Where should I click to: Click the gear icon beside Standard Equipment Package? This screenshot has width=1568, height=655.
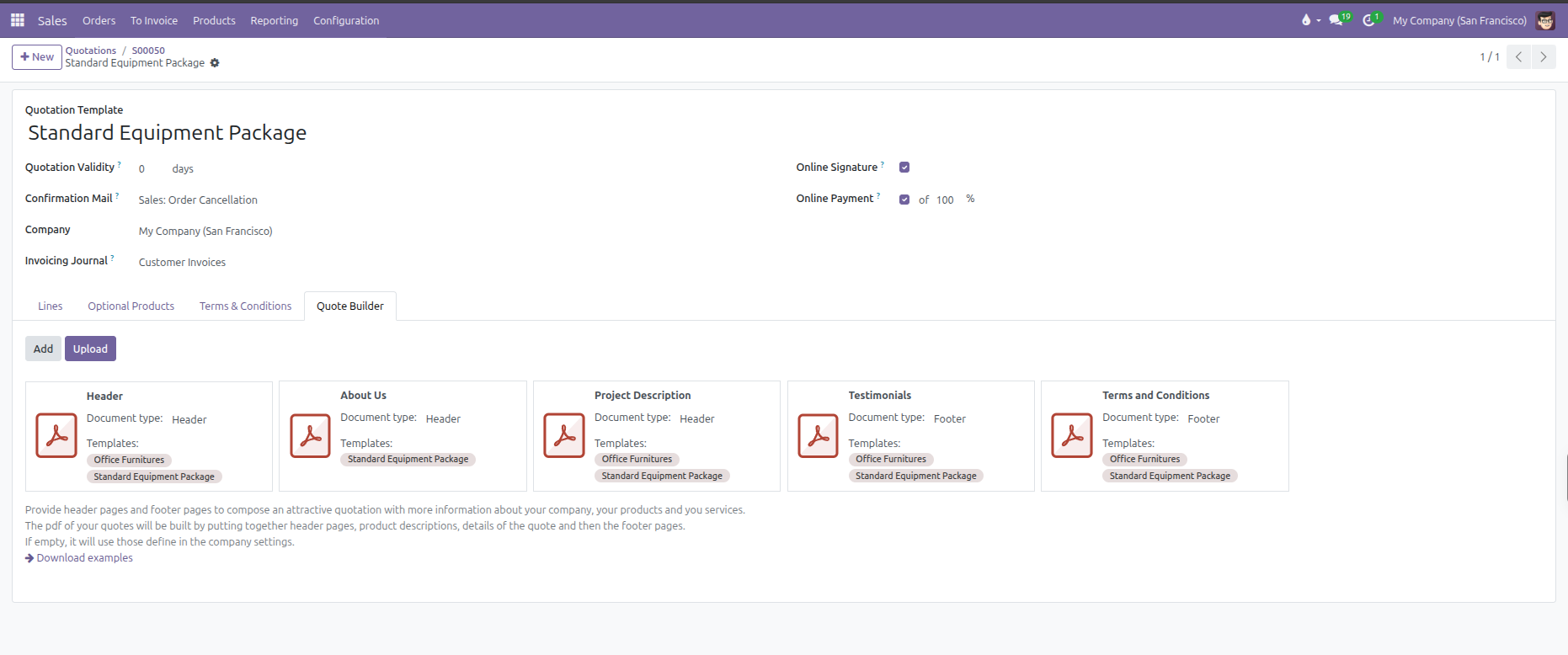click(x=215, y=63)
